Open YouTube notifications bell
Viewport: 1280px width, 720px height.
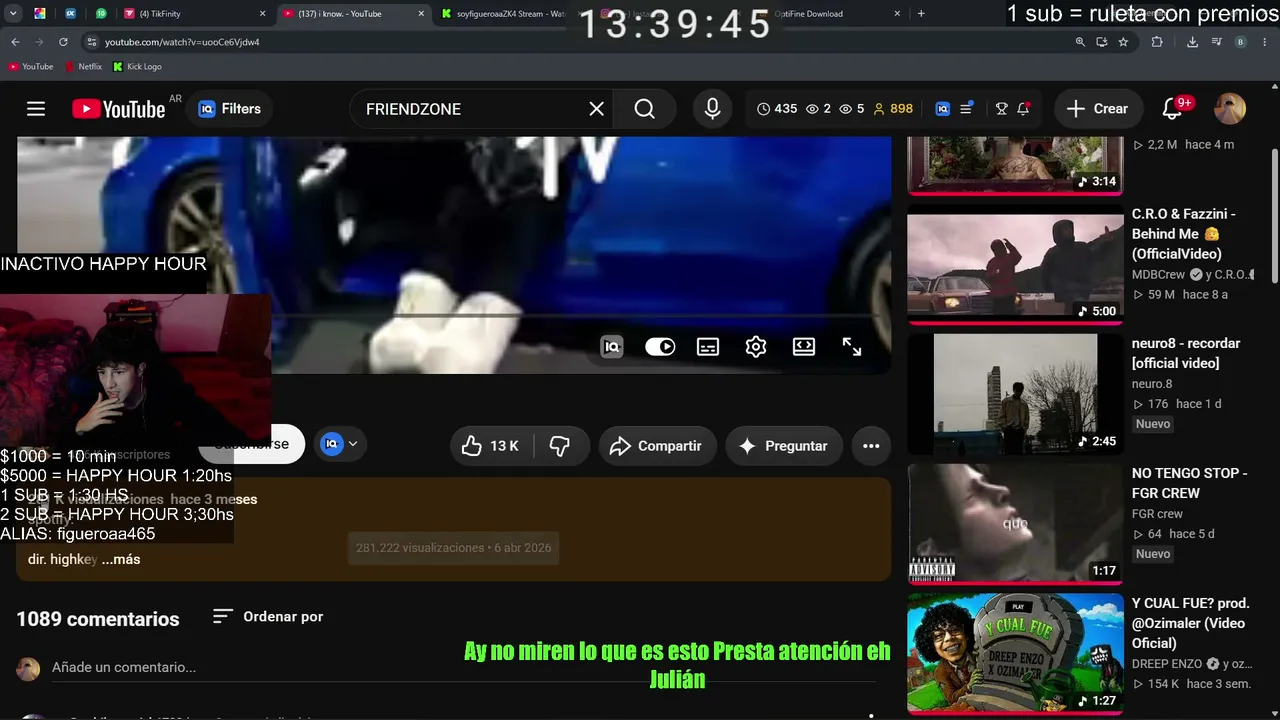1173,109
